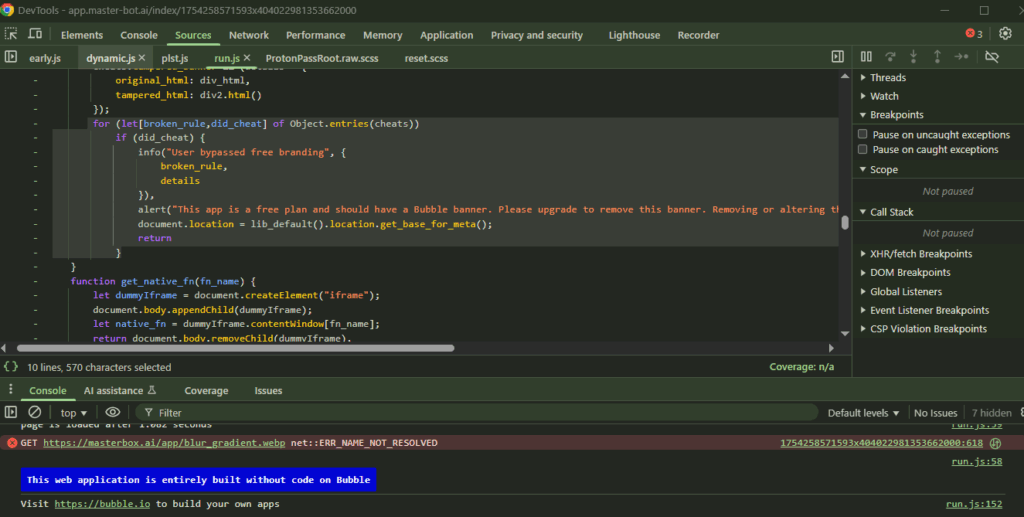Open the Default levels dropdown
This screenshot has width=1024, height=517.
click(864, 413)
